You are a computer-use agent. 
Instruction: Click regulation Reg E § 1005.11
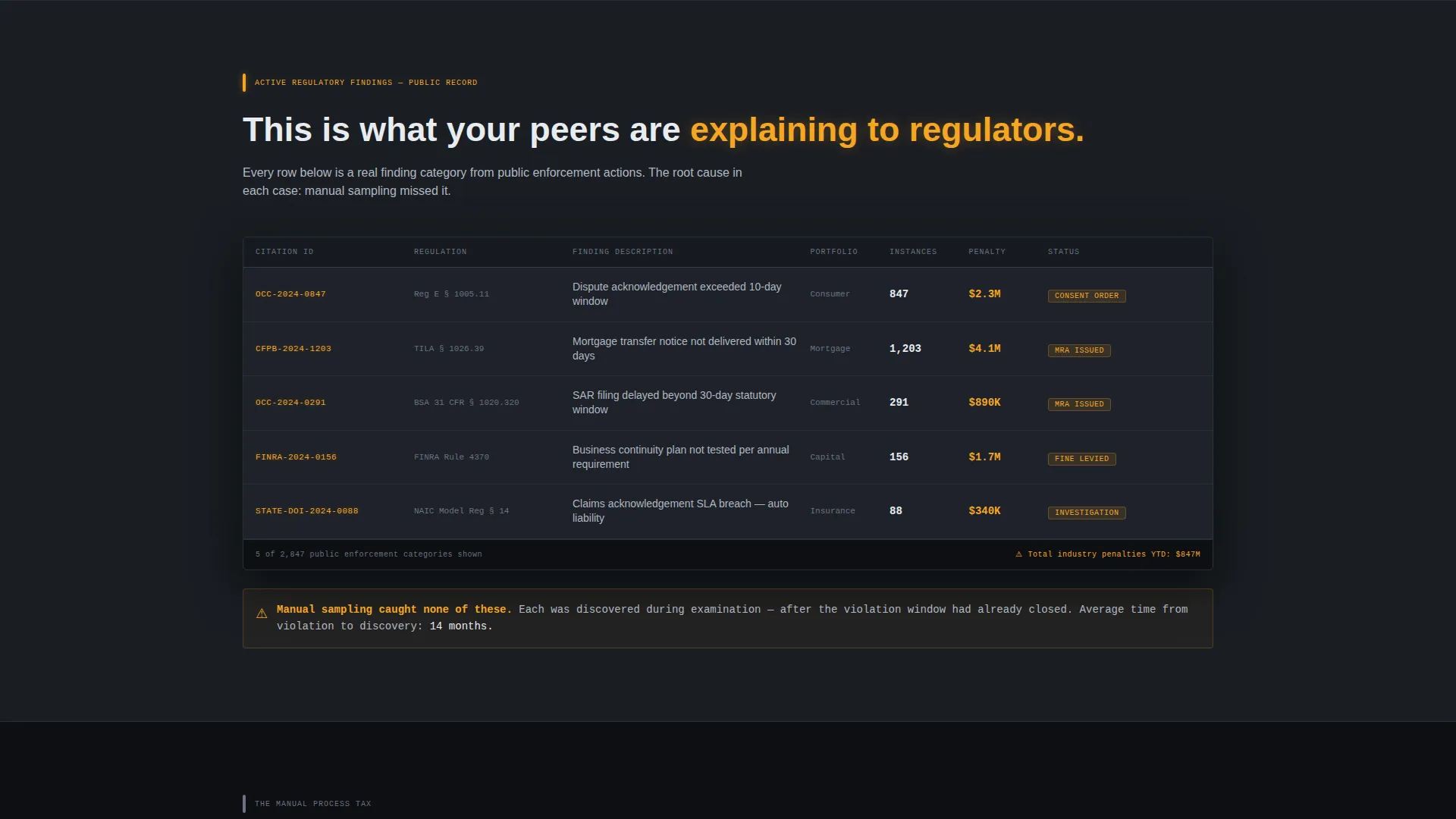pyautogui.click(x=451, y=294)
